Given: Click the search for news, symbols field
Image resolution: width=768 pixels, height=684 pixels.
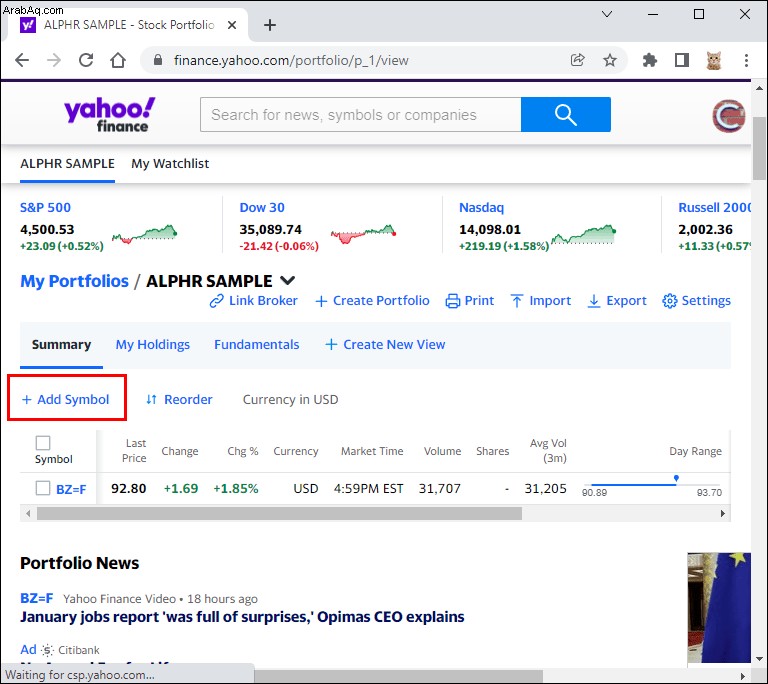Looking at the screenshot, I should pyautogui.click(x=360, y=115).
